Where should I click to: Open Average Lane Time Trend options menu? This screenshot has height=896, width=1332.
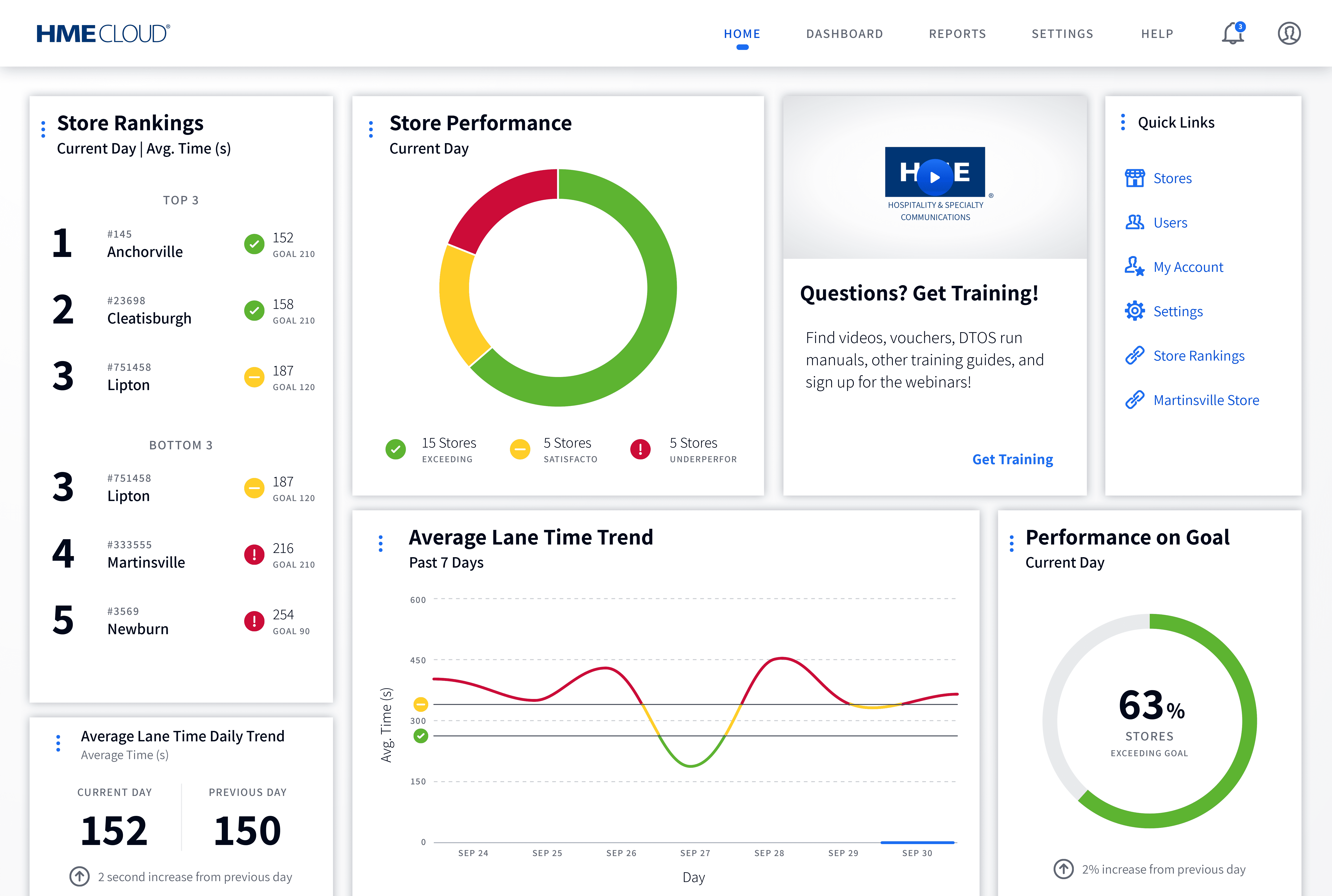point(381,543)
